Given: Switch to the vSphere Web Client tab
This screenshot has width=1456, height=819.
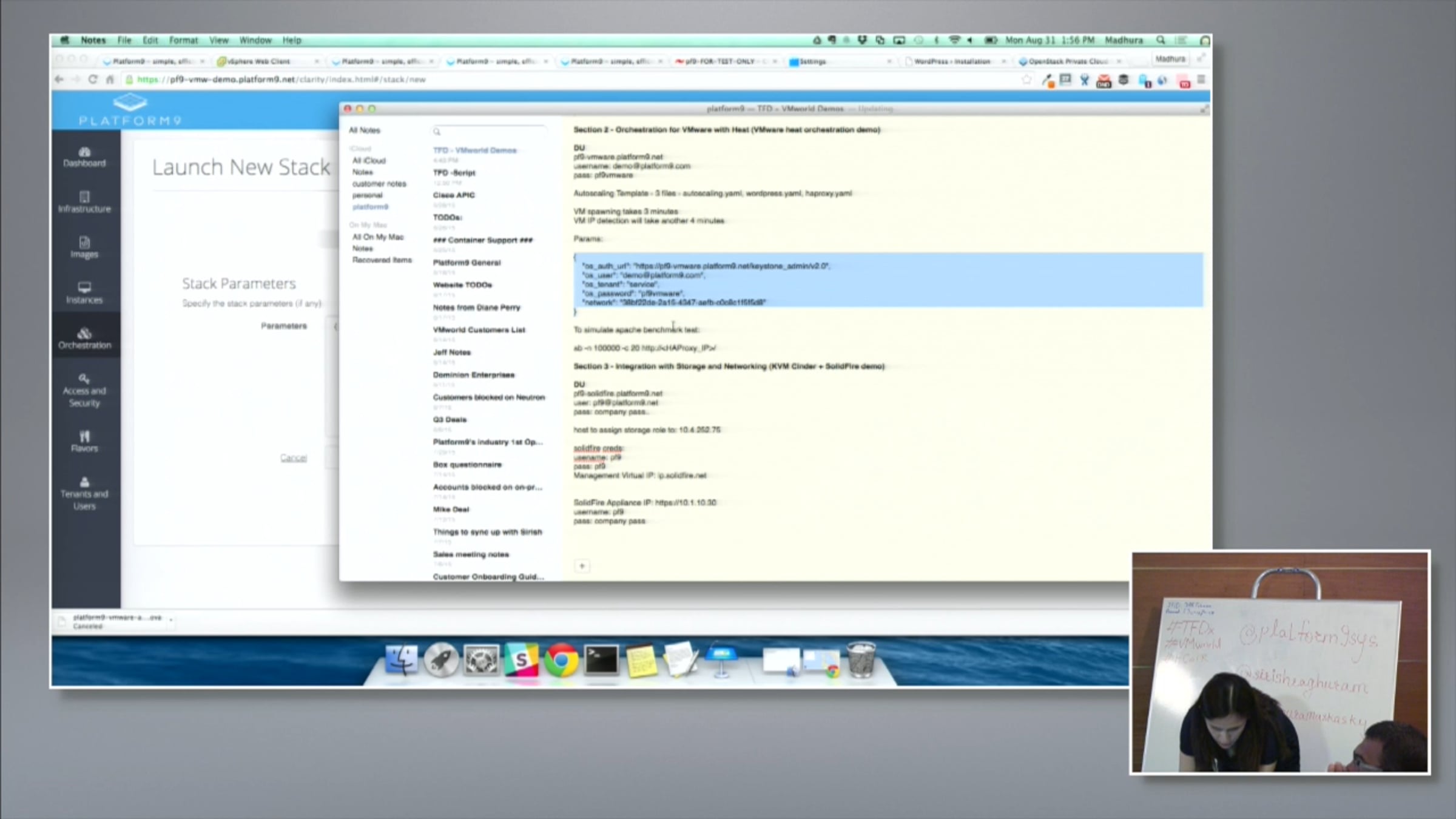Looking at the screenshot, I should point(267,61).
